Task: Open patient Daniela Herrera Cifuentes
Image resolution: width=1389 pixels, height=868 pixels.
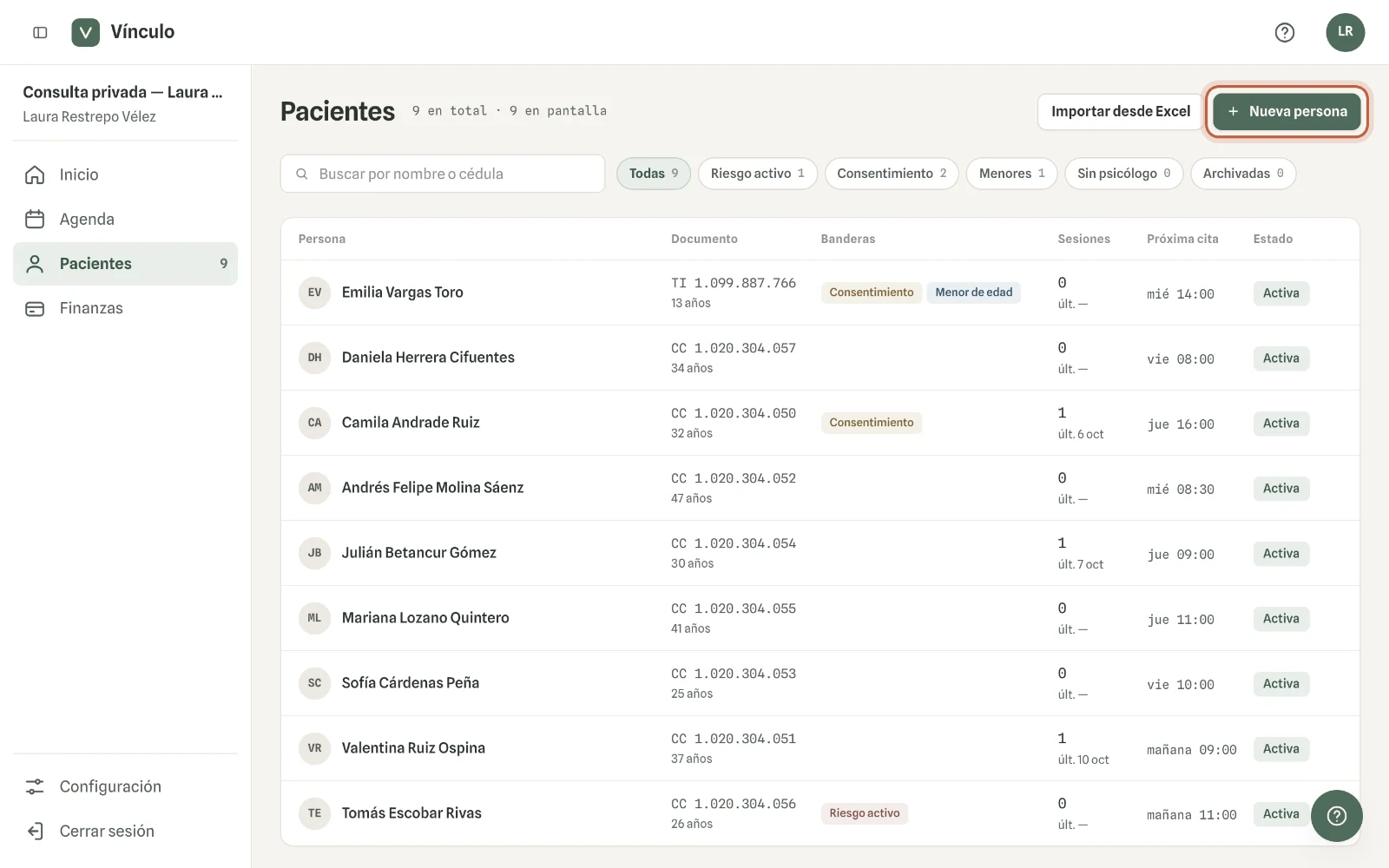Action: click(428, 358)
